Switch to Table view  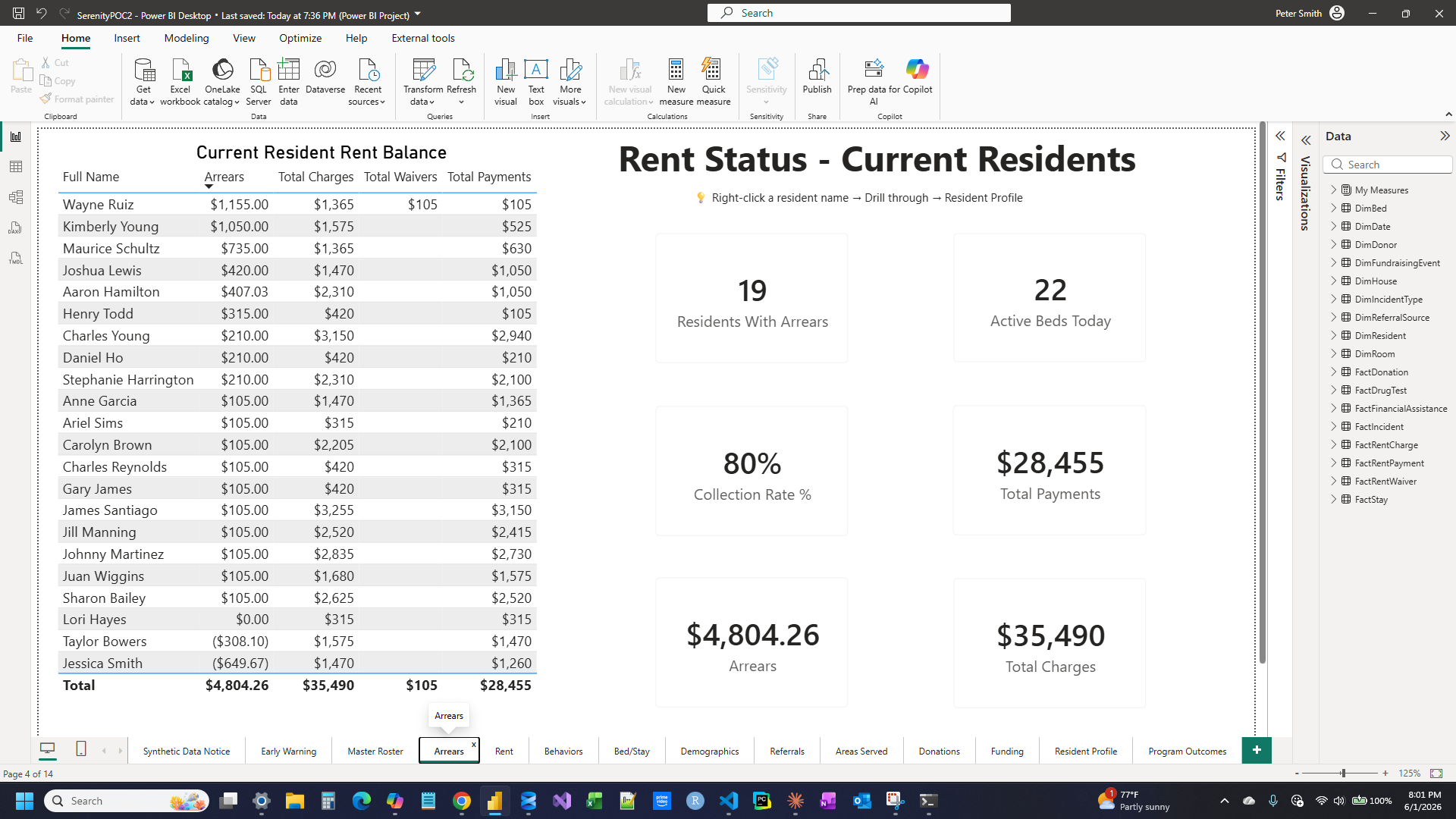(x=15, y=167)
